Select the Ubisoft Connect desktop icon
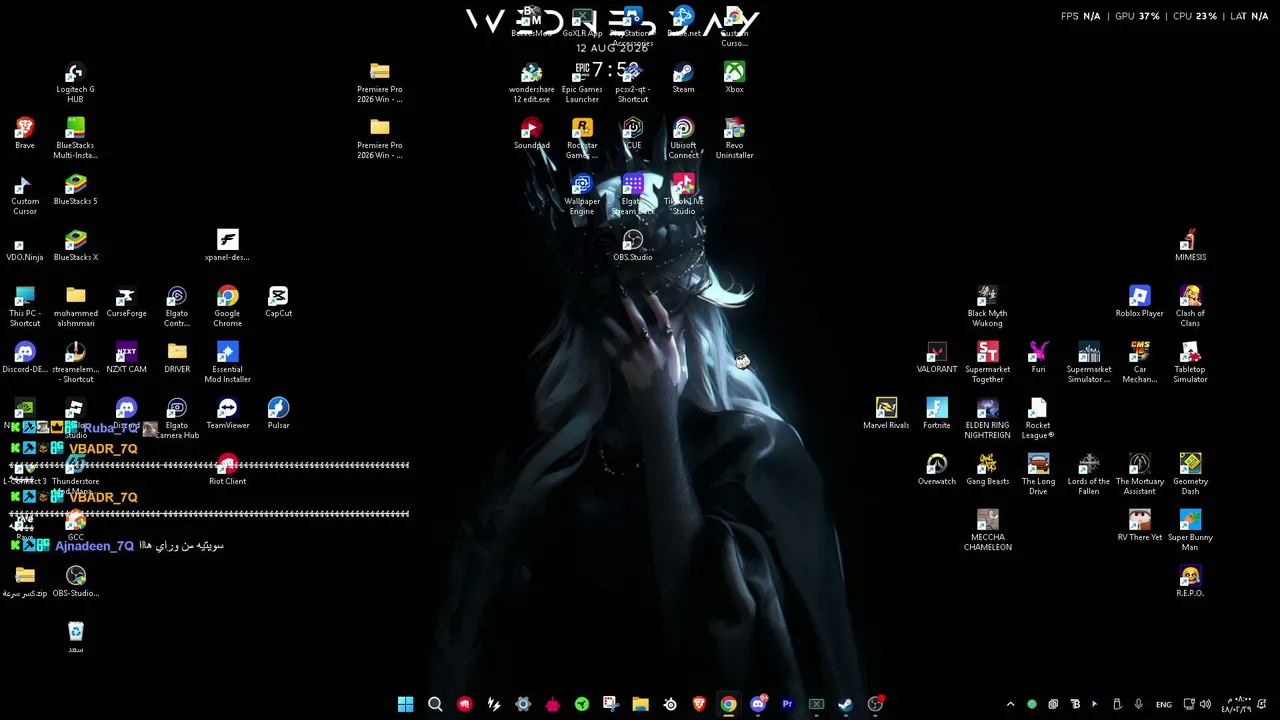This screenshot has width=1280, height=720. (x=683, y=139)
